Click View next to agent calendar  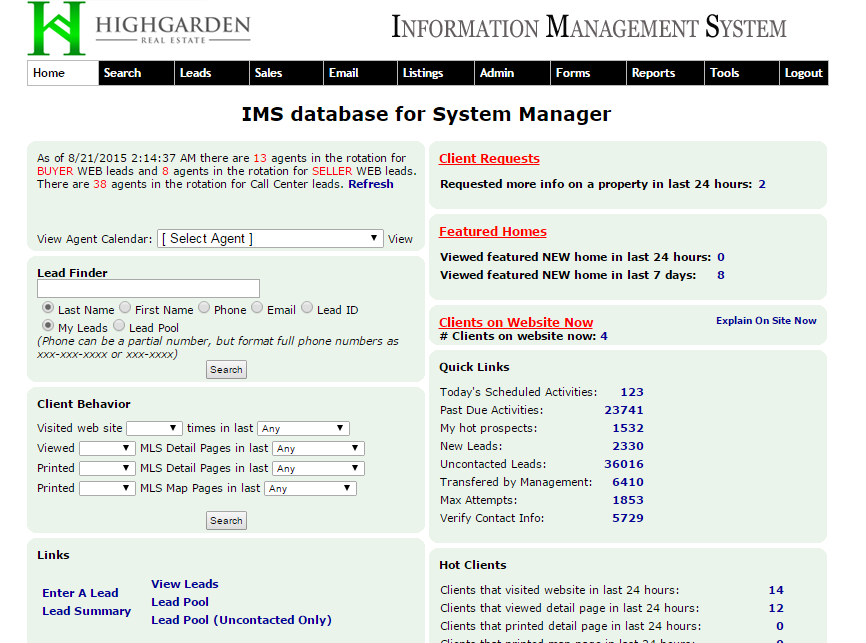click(400, 239)
